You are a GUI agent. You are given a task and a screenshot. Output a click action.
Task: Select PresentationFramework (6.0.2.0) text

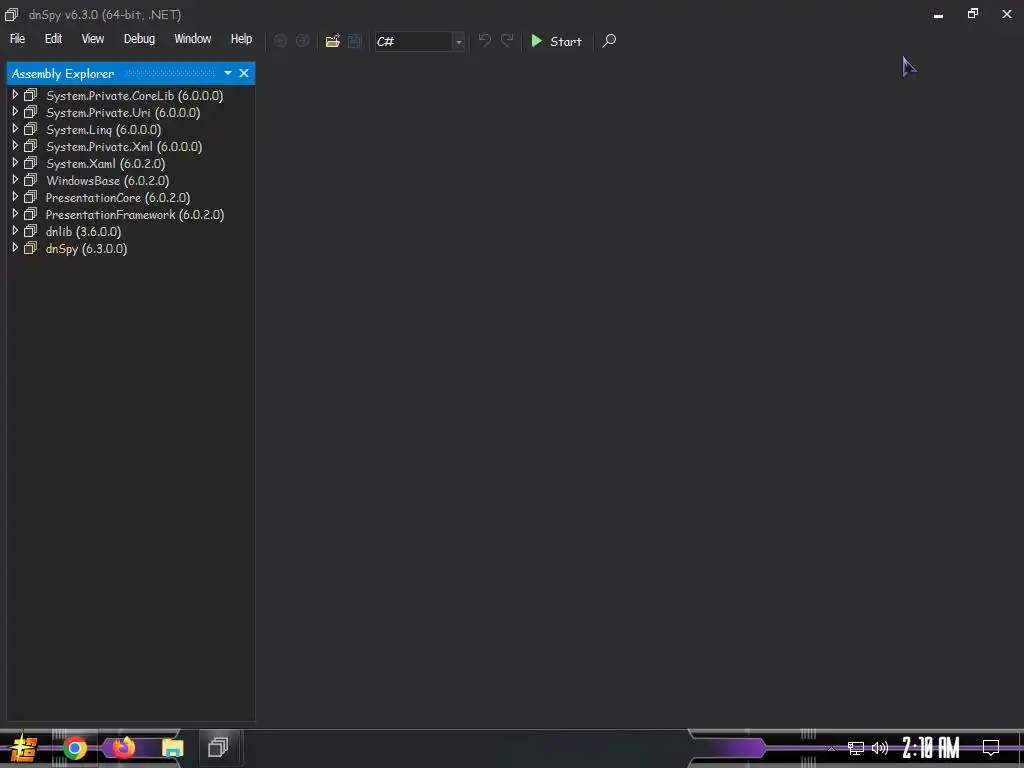coord(135,215)
